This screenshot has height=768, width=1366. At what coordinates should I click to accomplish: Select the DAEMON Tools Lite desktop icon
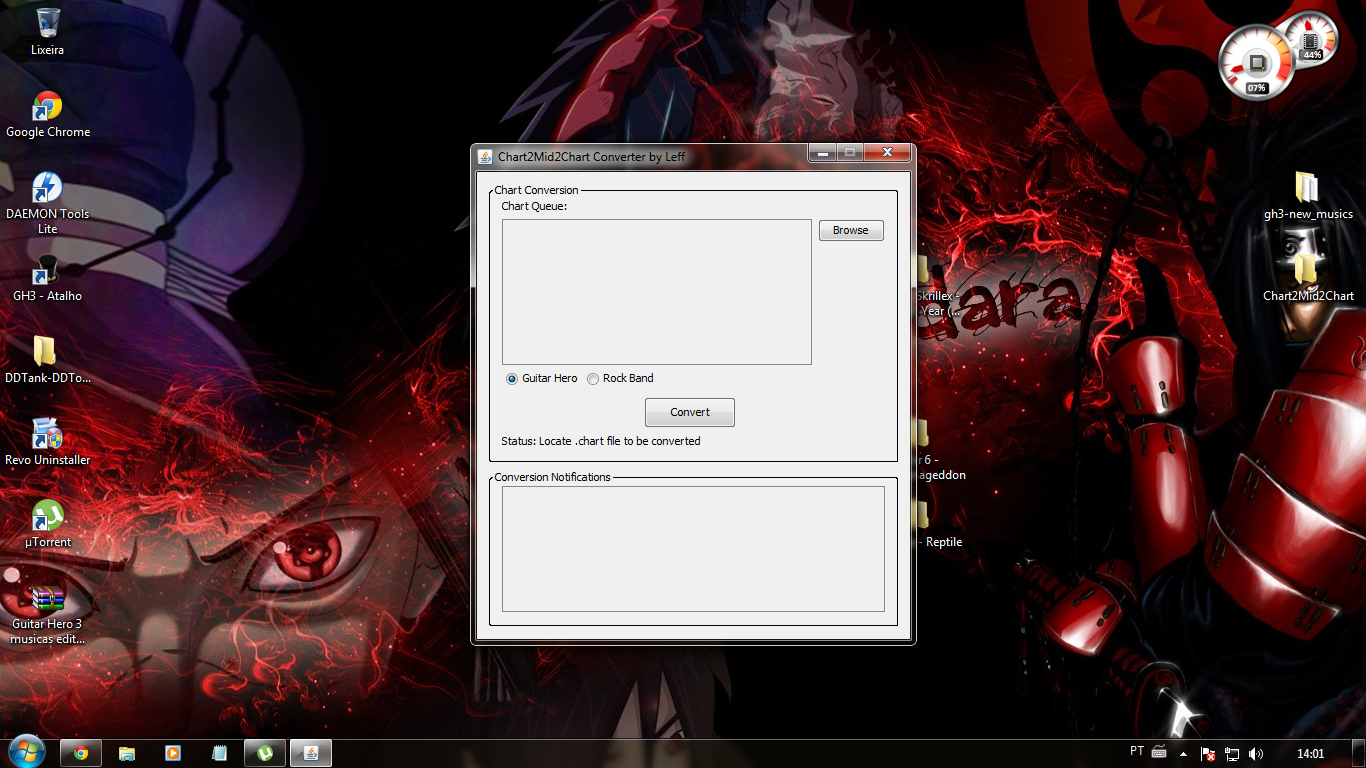(x=47, y=203)
